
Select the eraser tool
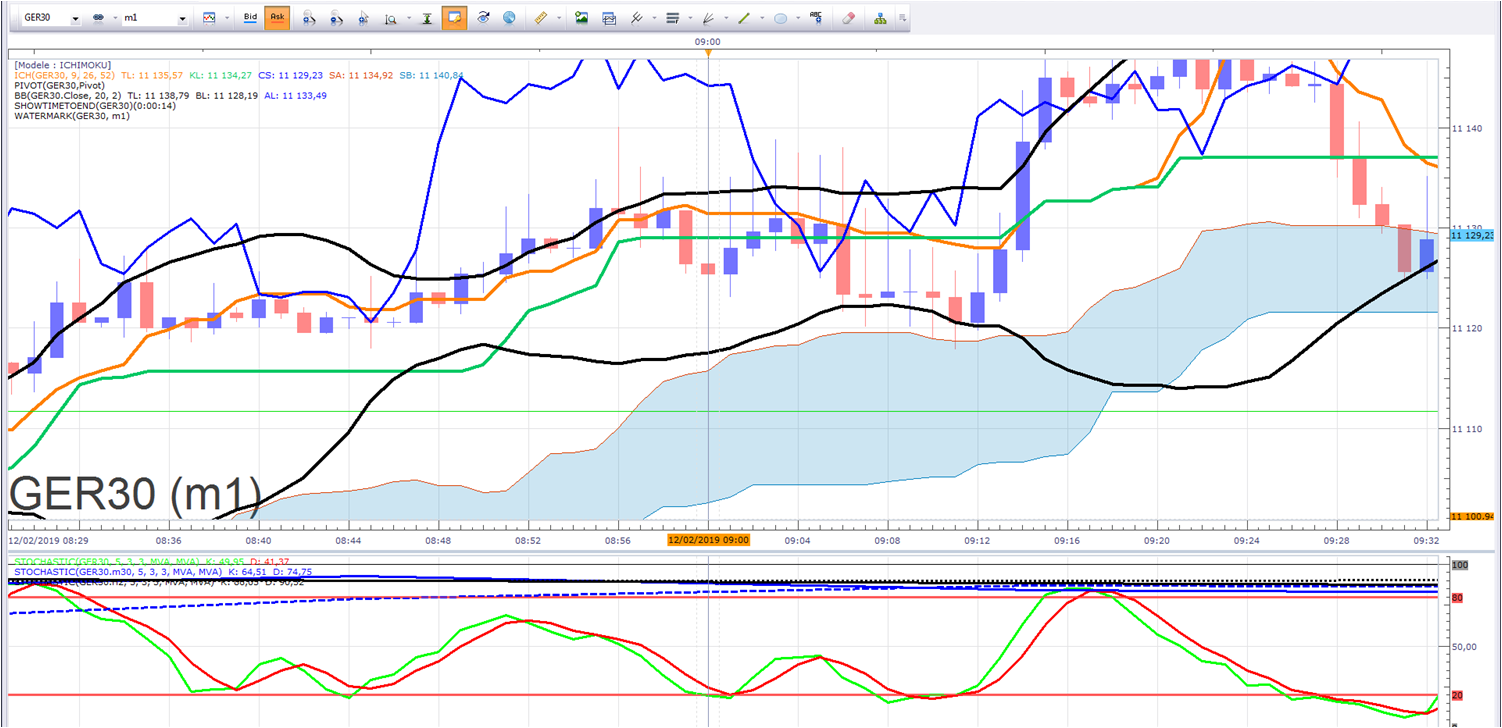[848, 18]
